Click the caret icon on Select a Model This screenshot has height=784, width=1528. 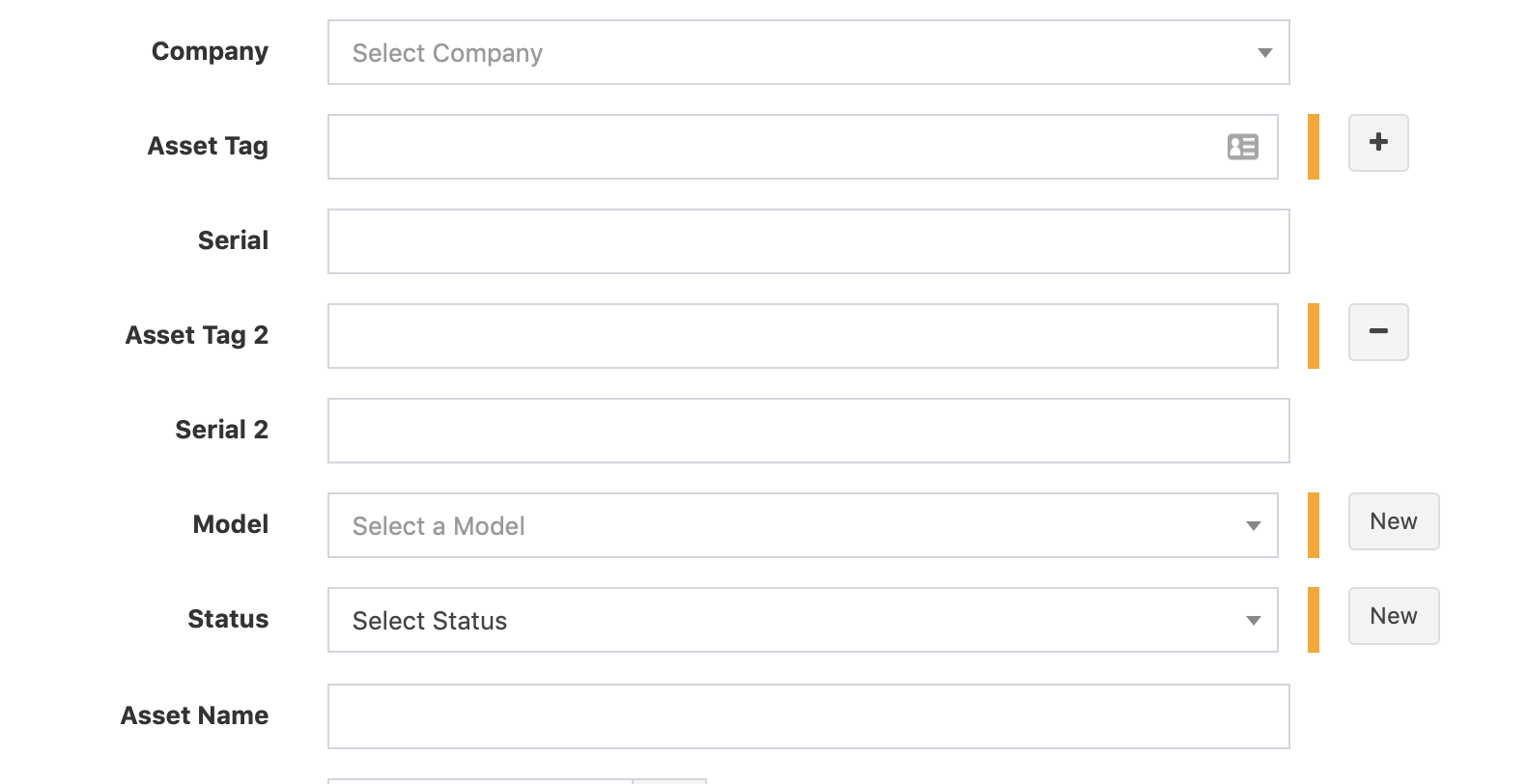point(1254,525)
